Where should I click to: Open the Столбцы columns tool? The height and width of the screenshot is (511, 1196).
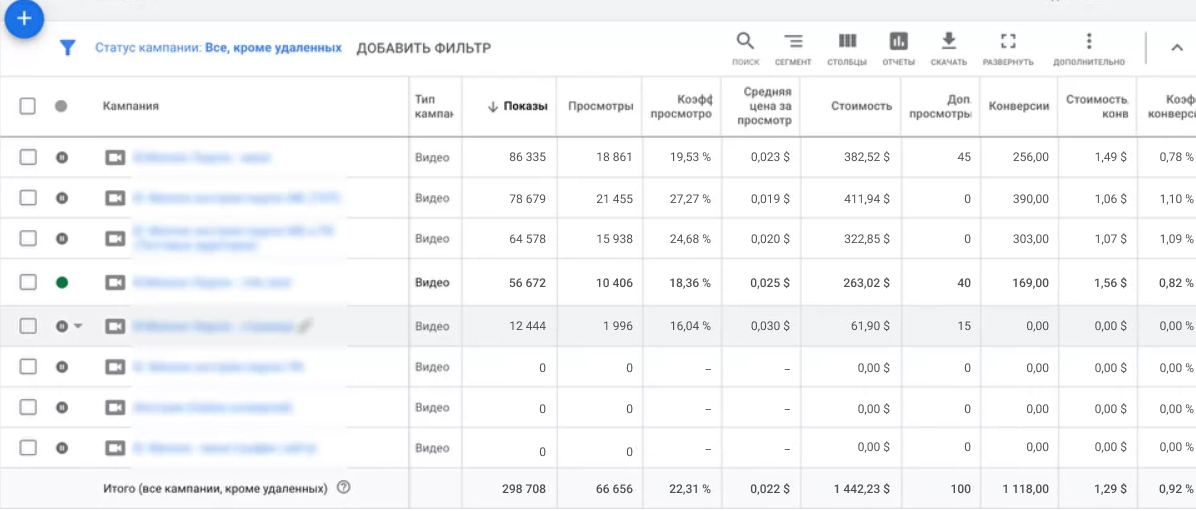(x=847, y=48)
